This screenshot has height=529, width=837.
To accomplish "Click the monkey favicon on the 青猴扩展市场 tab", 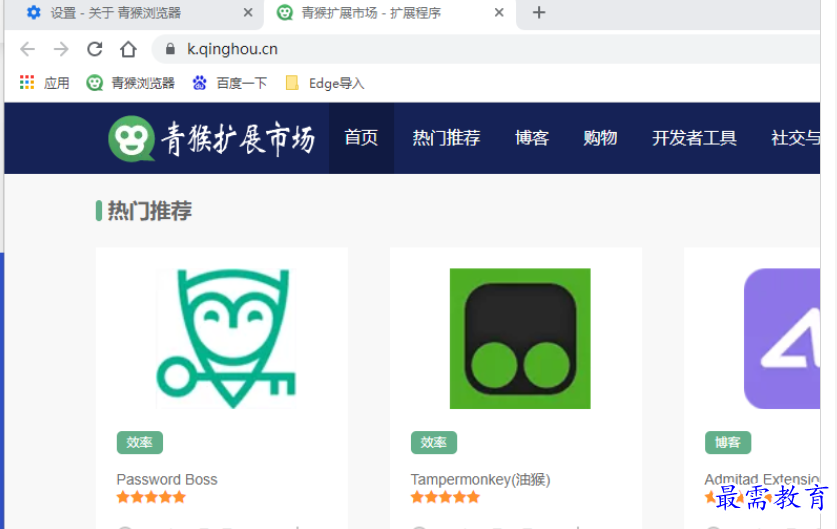I will [x=285, y=12].
